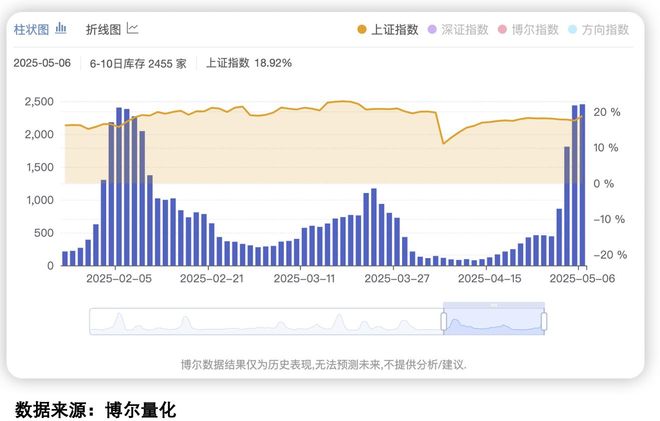Toggle the 博尔指数 legend series
Screen dimensions: 660x421
click(528, 29)
